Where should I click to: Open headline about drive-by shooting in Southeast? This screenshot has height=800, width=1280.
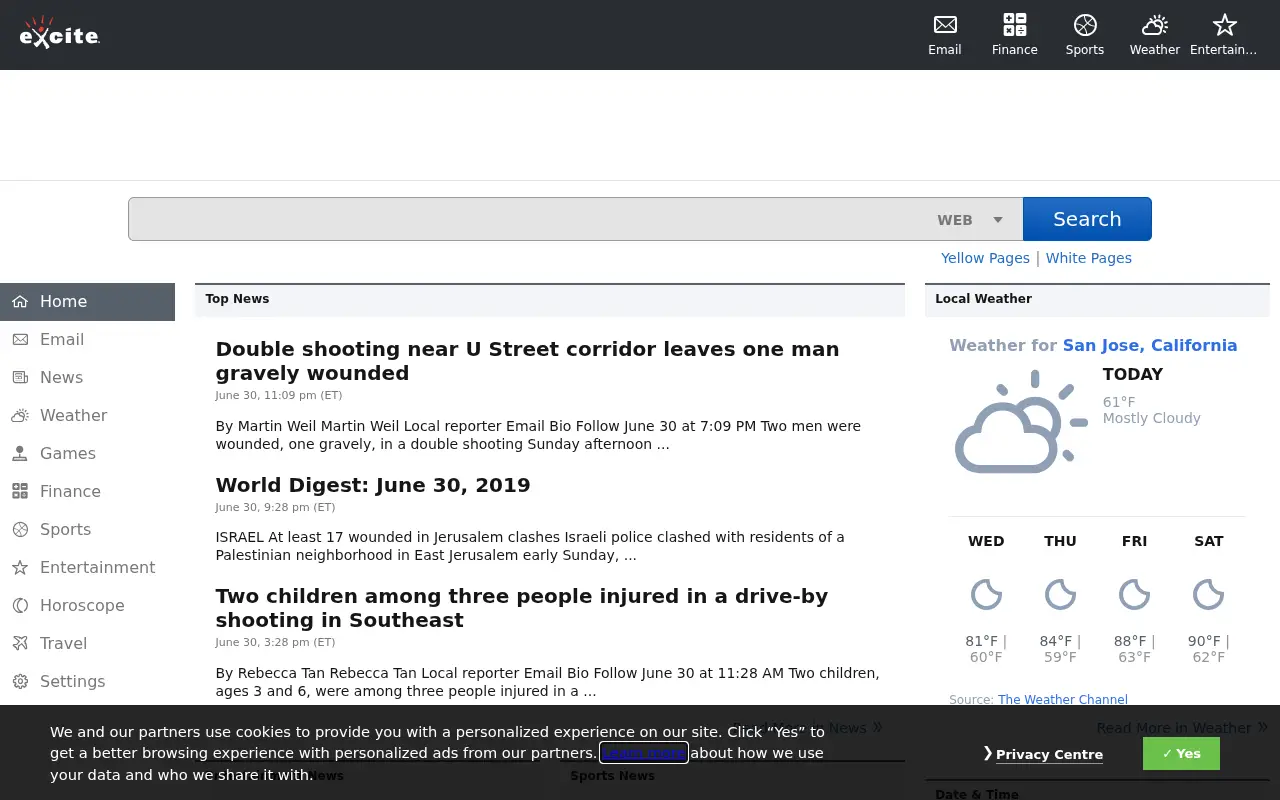[522, 608]
